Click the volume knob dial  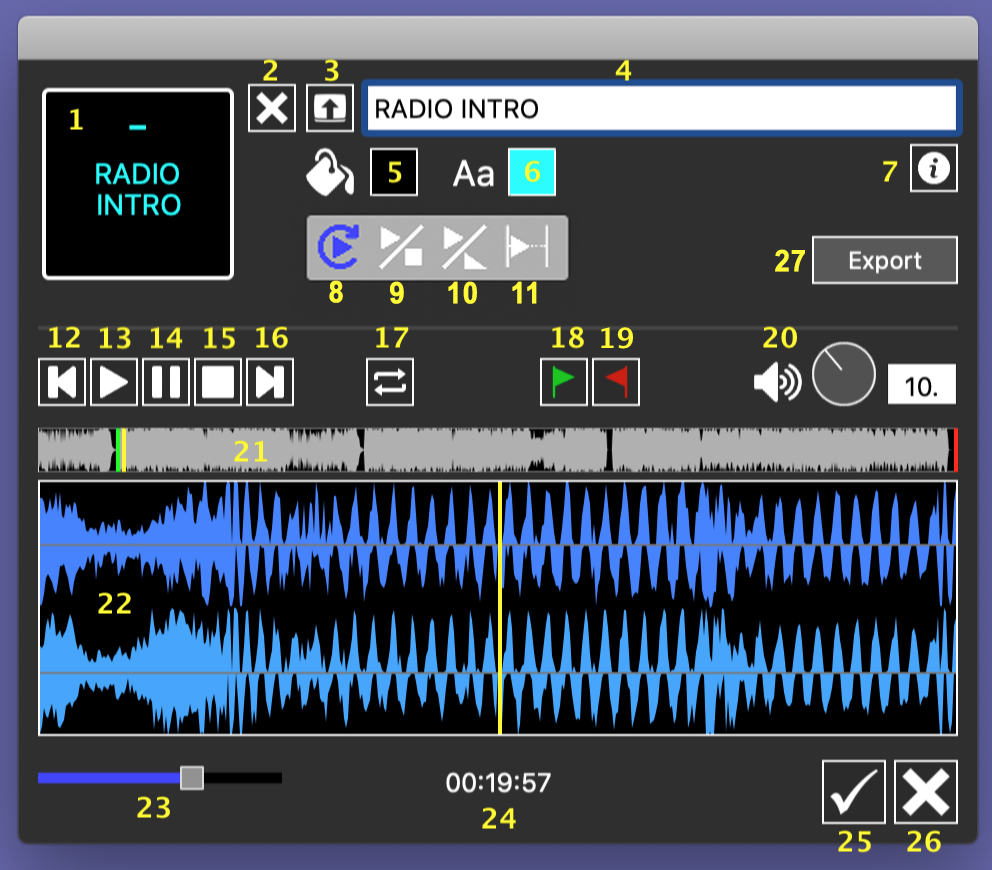[843, 374]
